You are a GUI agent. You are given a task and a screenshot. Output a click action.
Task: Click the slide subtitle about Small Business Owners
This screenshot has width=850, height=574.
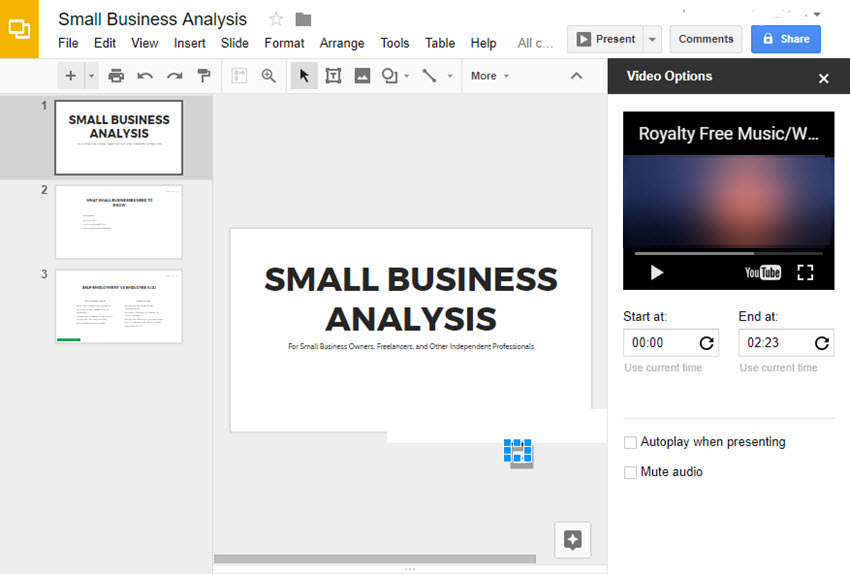[x=411, y=346]
